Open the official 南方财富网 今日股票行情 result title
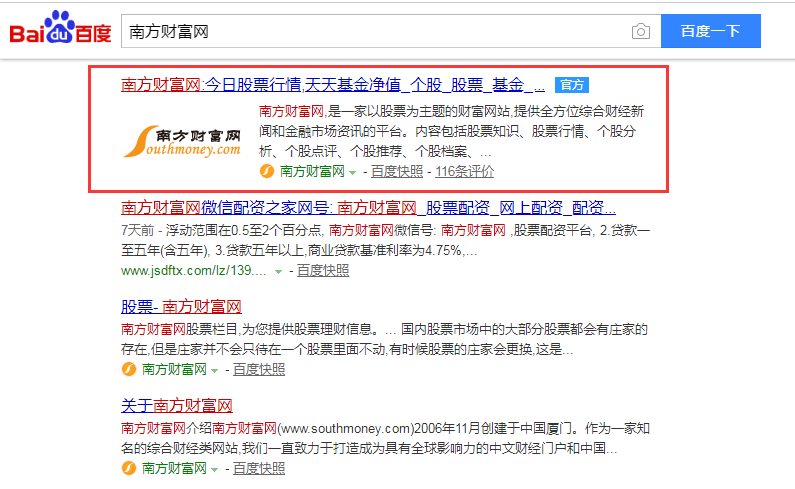This screenshot has height=489, width=795. (333, 85)
